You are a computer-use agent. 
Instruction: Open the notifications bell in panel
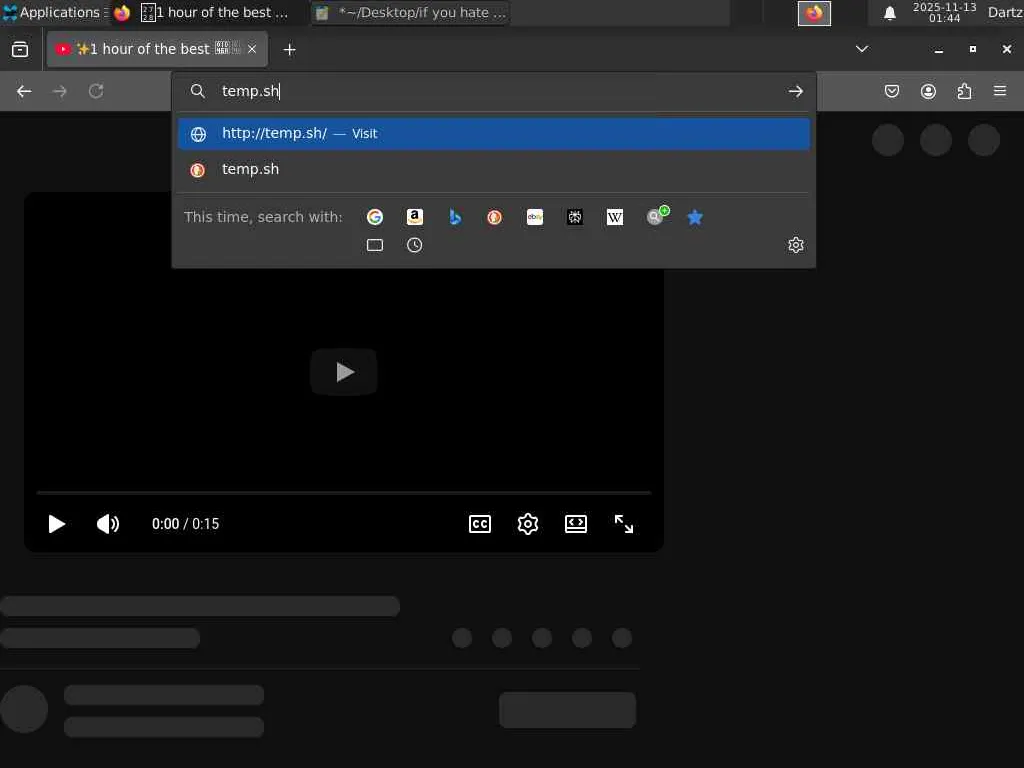[889, 12]
